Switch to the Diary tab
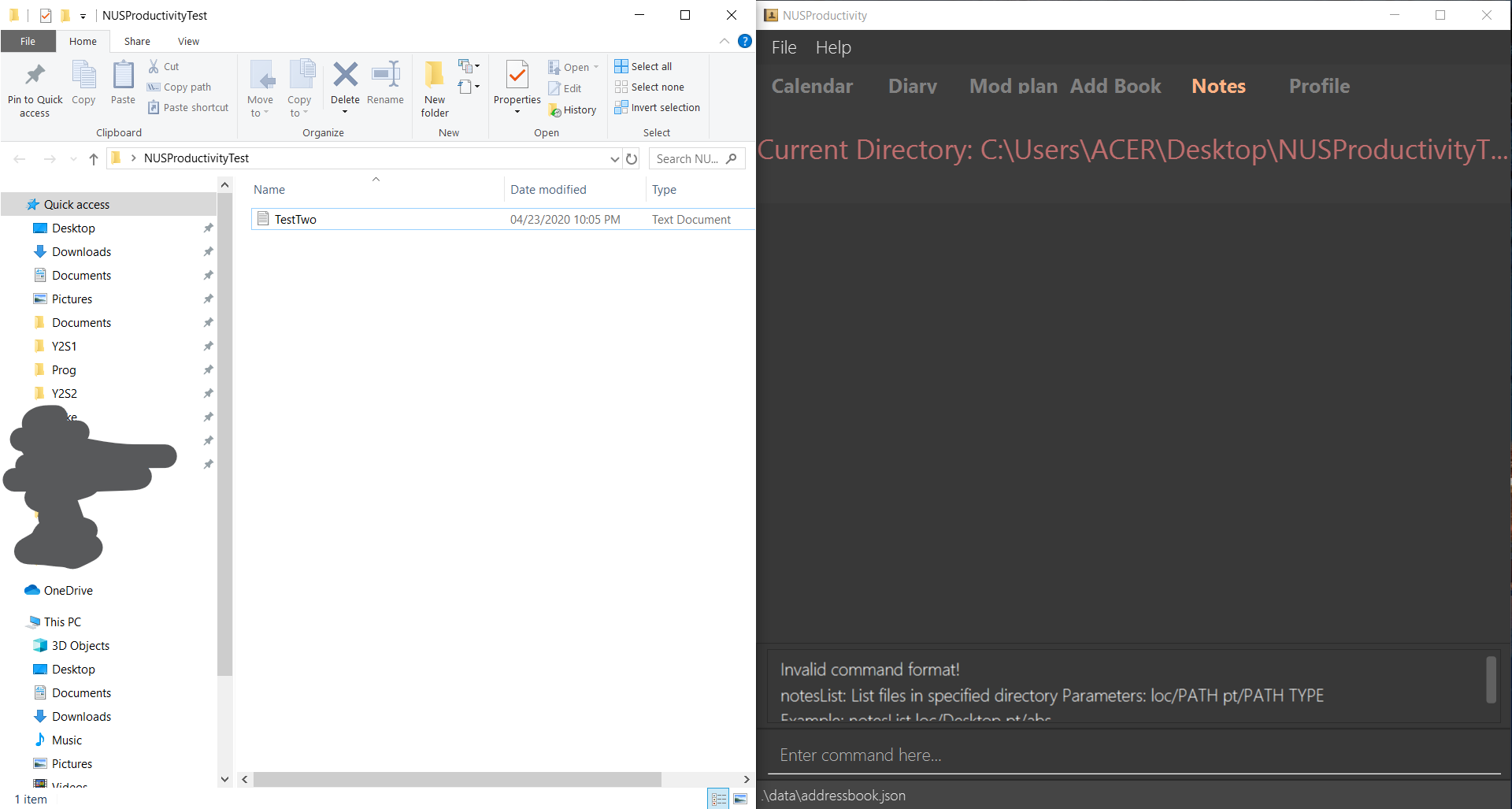1512x809 pixels. click(x=913, y=86)
